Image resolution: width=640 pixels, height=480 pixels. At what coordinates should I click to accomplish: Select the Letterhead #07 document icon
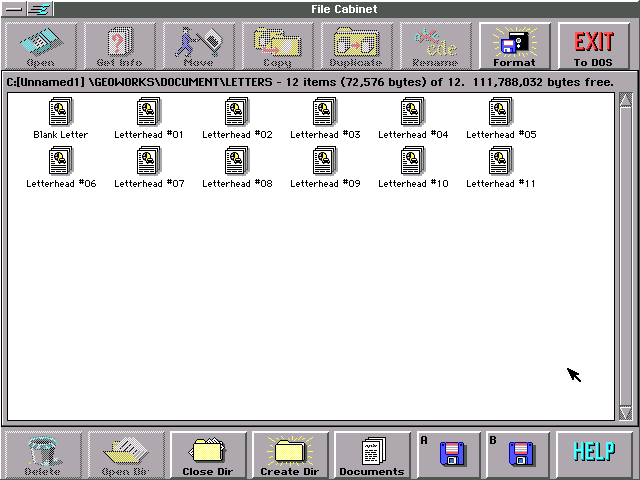149,161
